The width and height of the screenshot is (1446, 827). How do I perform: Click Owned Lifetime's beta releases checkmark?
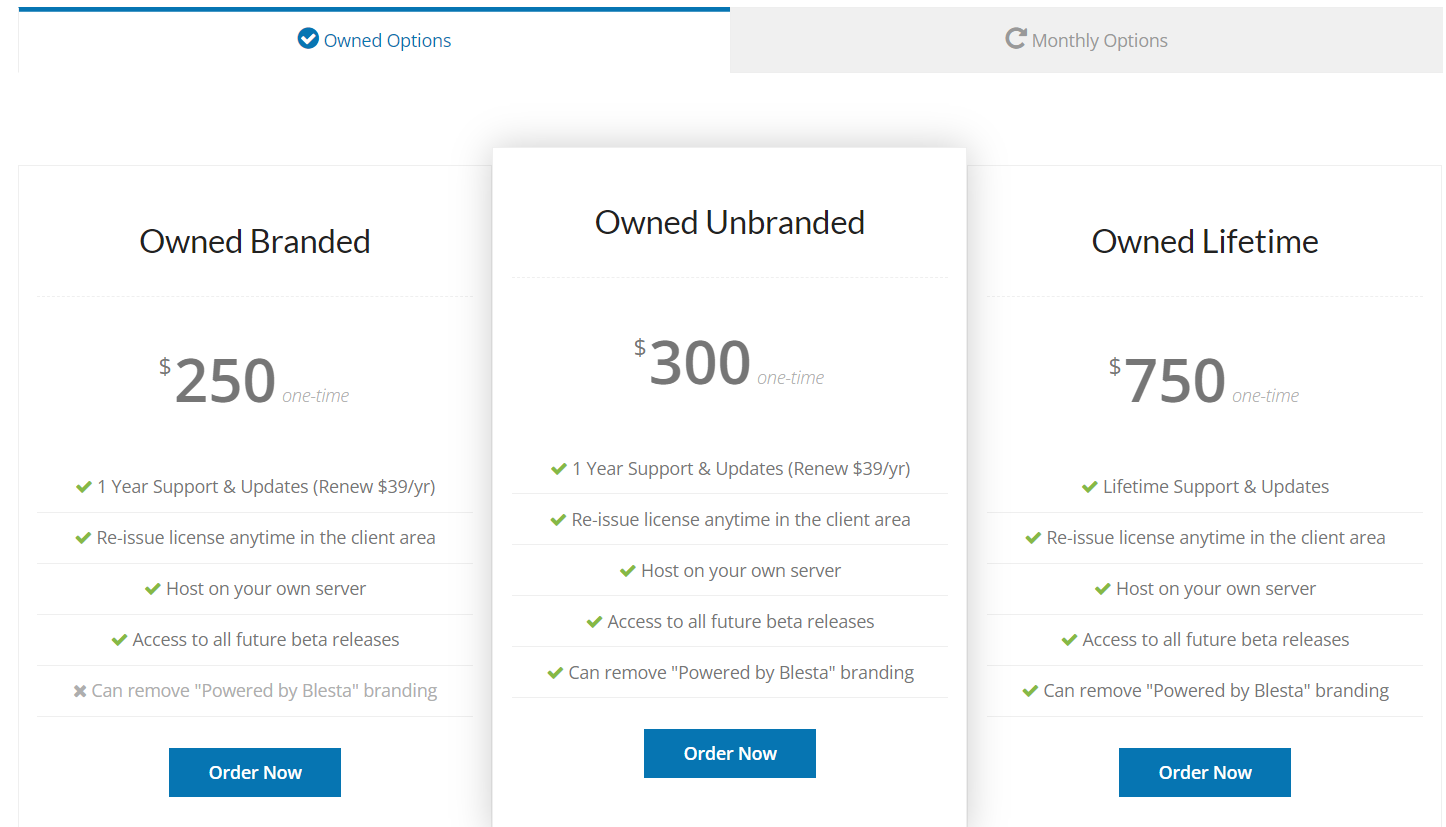[1070, 640]
